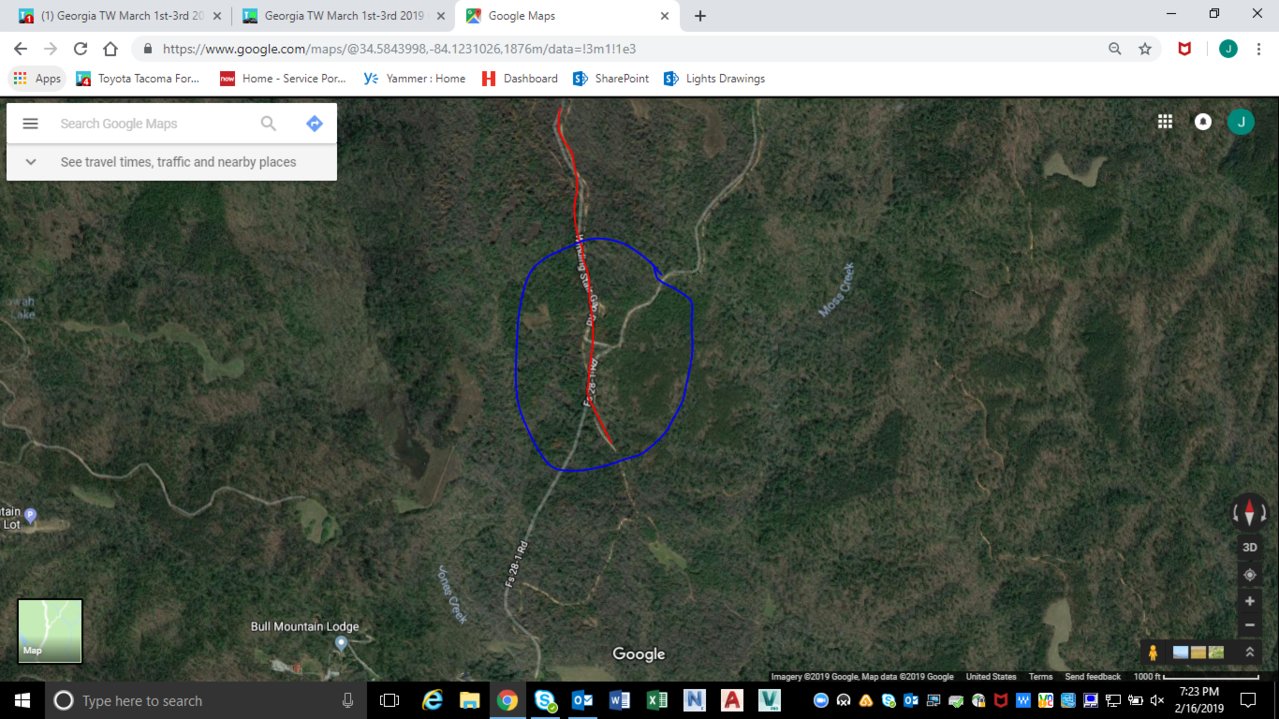Screen dimensions: 1279x719
Task: Click the United States link in footer
Action: [x=991, y=677]
